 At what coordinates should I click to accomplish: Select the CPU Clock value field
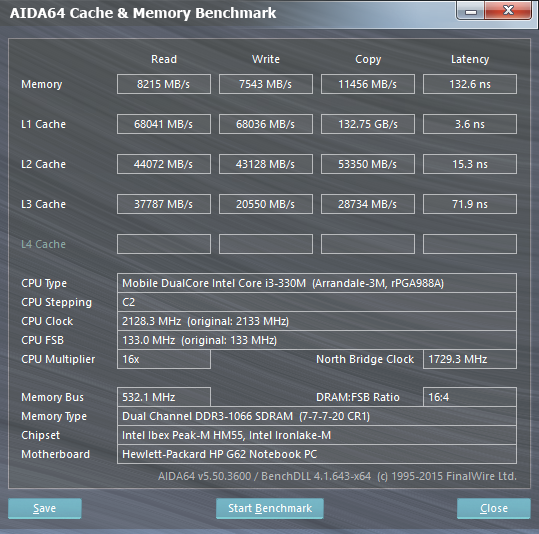(x=317, y=321)
